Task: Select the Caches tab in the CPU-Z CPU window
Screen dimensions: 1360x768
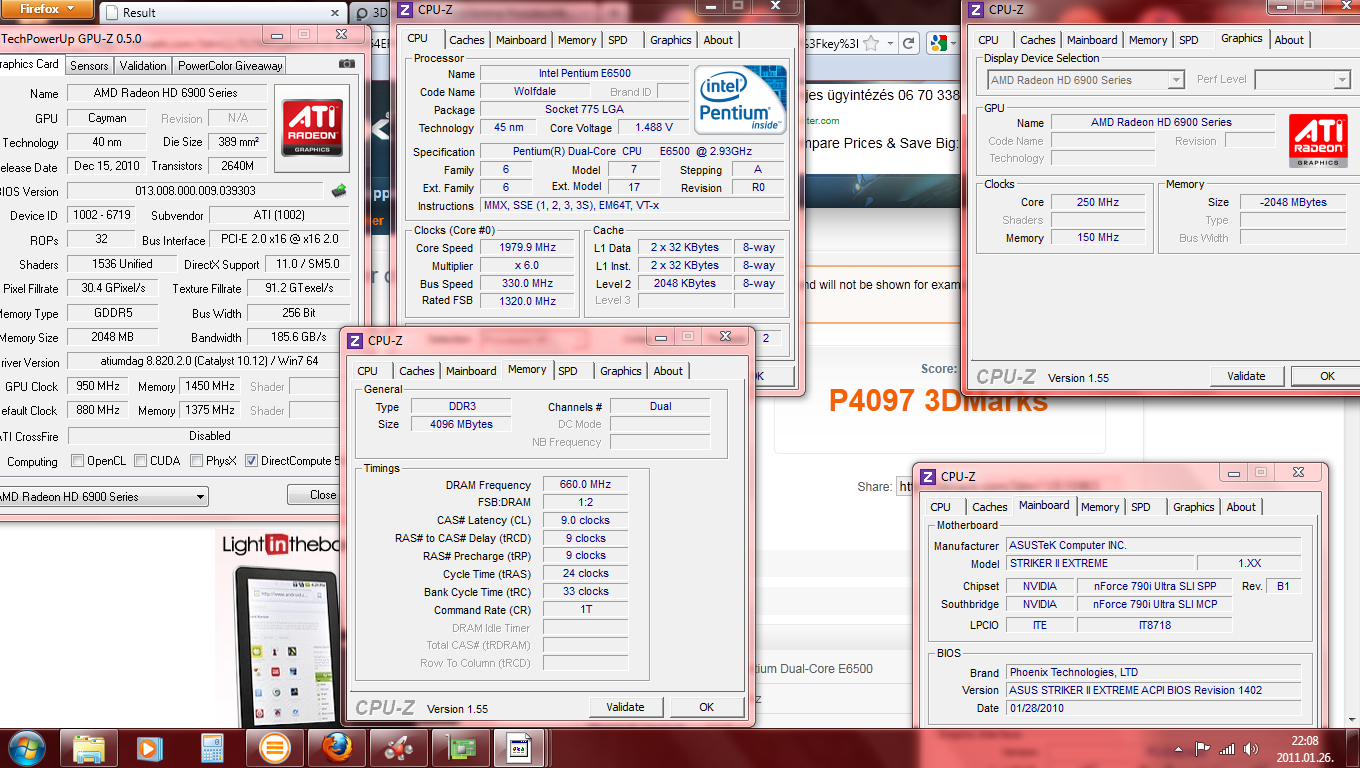Action: coord(467,40)
